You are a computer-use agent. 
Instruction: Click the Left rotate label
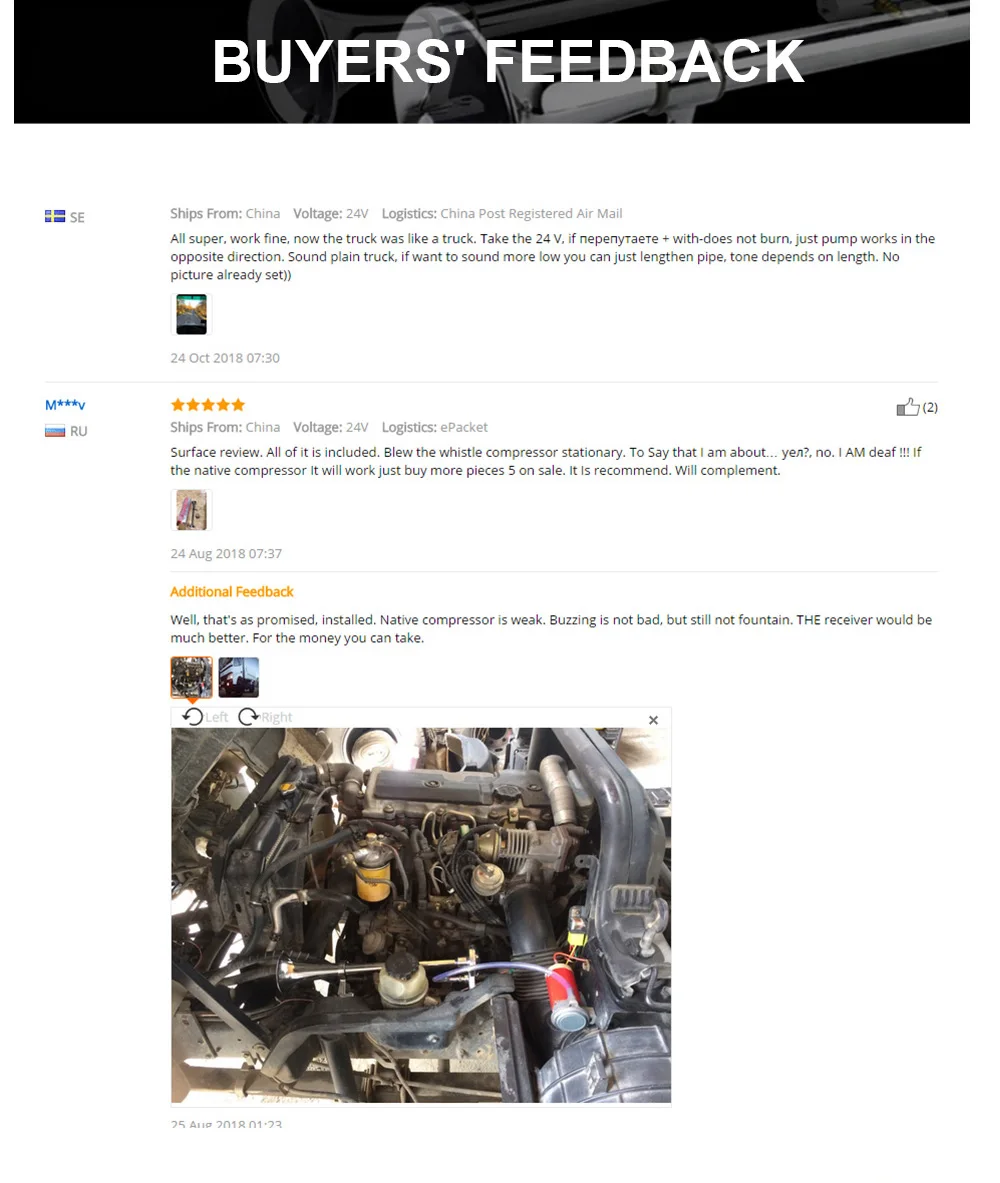tap(217, 717)
